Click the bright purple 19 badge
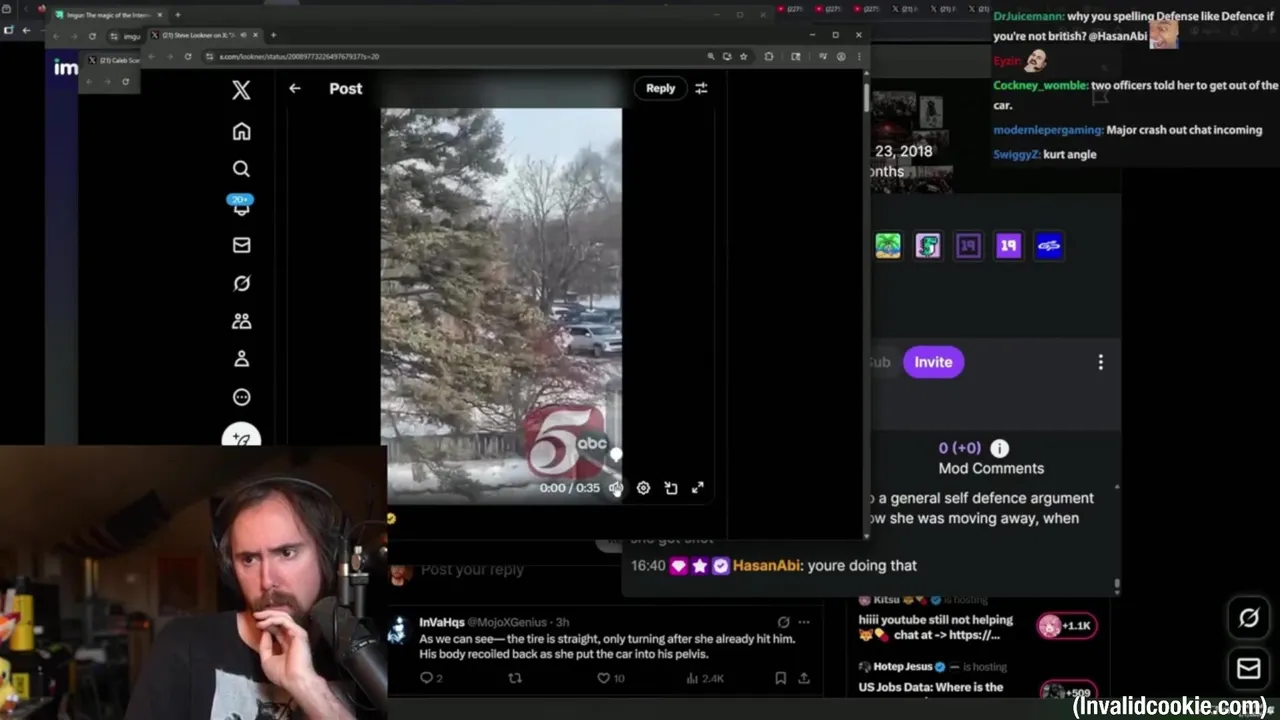This screenshot has width=1280, height=720. pyautogui.click(x=1008, y=245)
